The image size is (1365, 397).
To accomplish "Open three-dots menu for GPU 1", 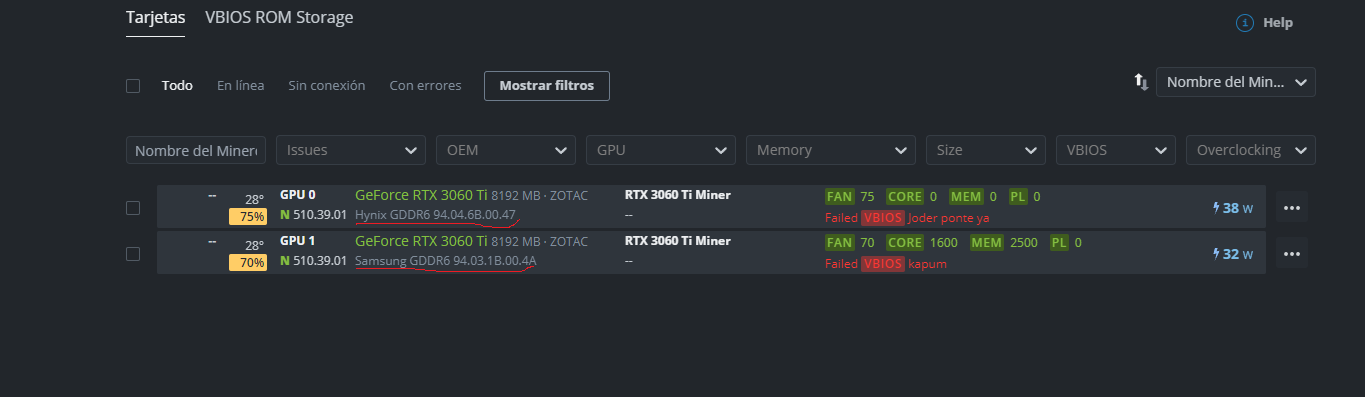I will pyautogui.click(x=1291, y=254).
